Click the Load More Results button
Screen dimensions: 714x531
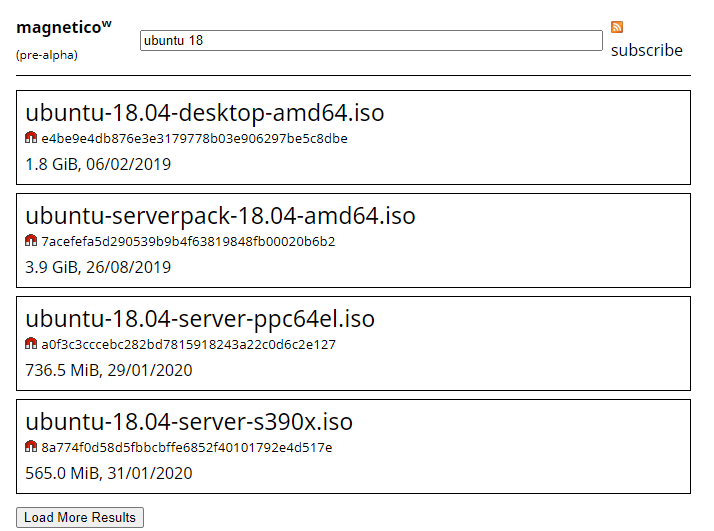click(x=80, y=517)
